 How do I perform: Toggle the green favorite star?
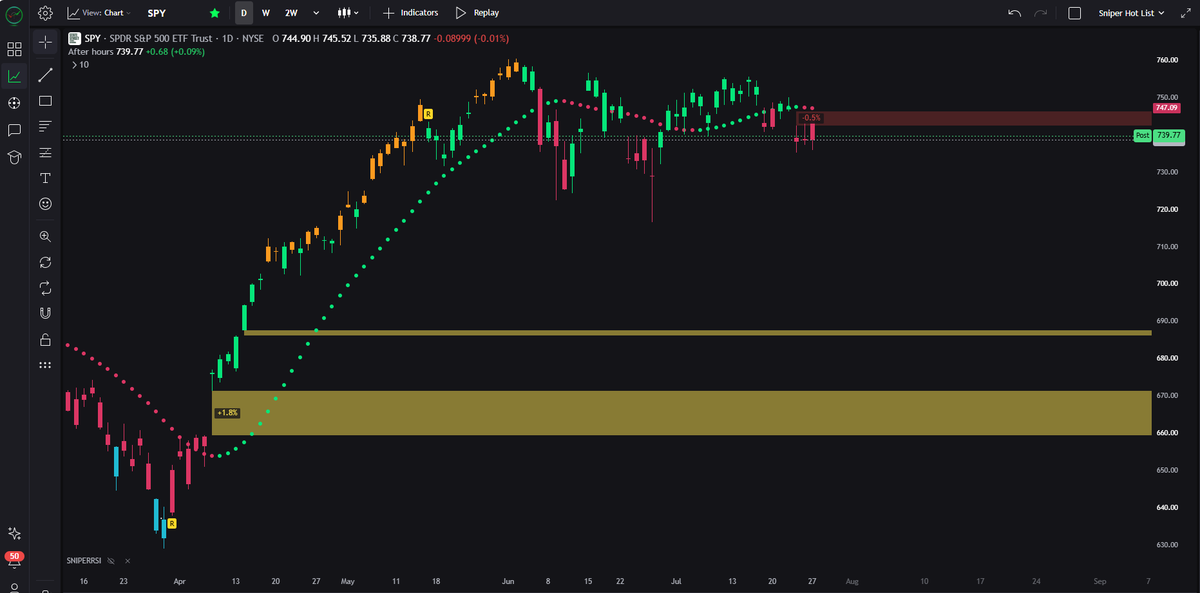coord(215,13)
